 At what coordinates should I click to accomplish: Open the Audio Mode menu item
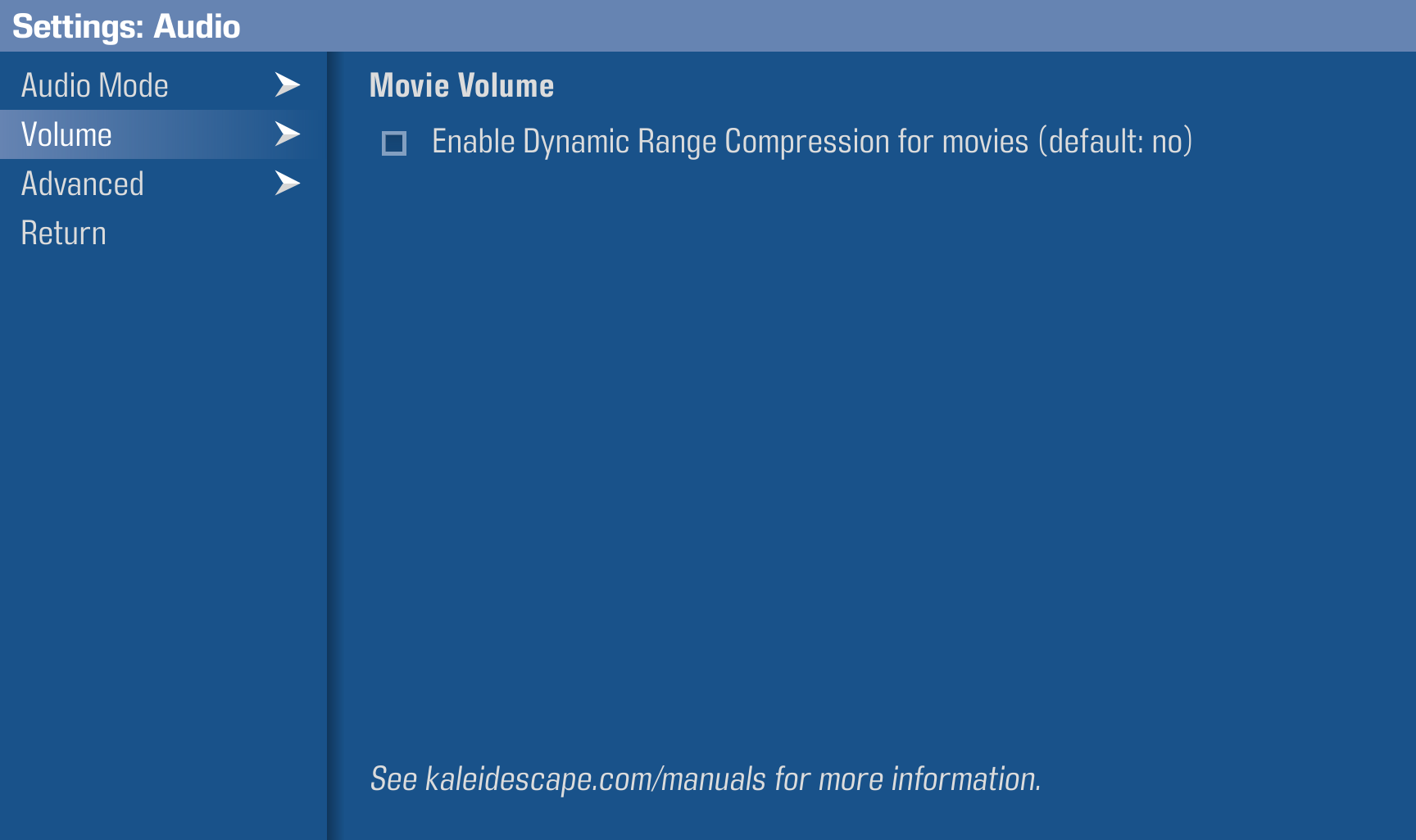[163, 85]
